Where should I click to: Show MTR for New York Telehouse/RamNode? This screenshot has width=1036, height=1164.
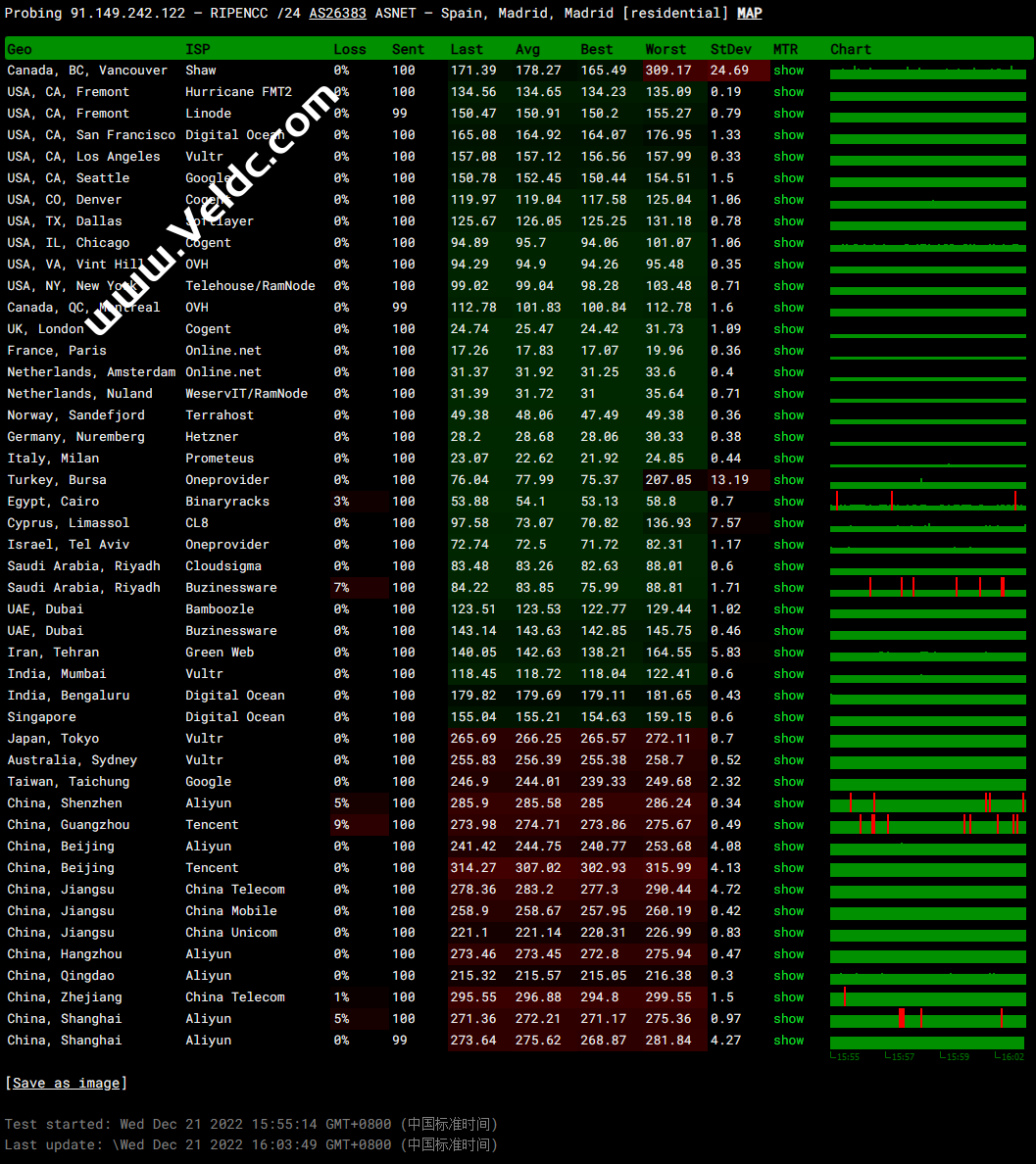[x=788, y=286]
